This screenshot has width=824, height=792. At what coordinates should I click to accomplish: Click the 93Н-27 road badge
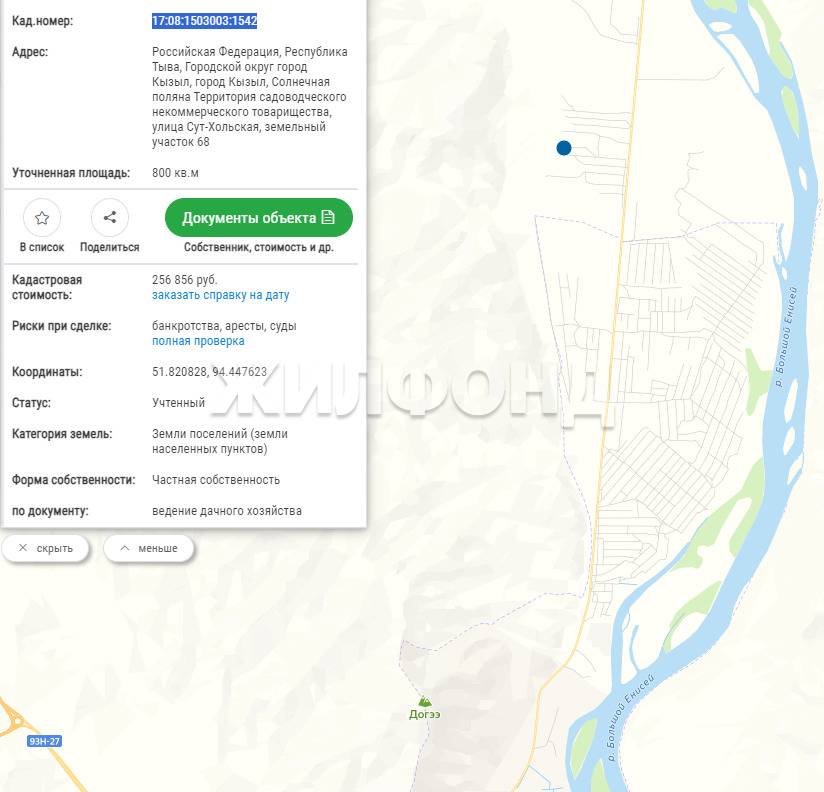pyautogui.click(x=45, y=742)
